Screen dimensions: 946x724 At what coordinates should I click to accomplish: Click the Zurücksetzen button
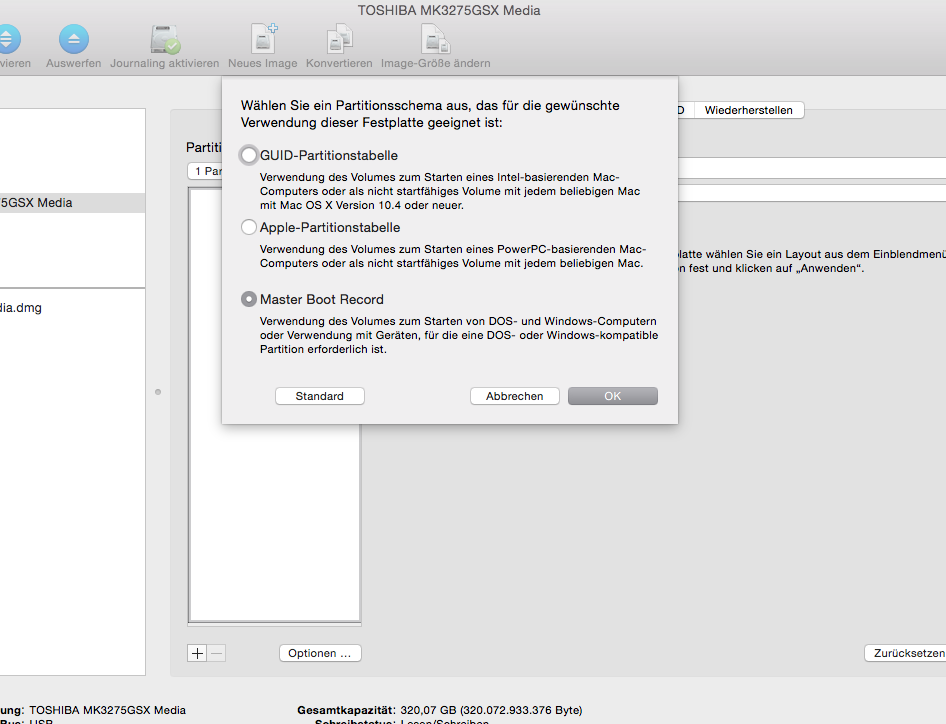907,653
